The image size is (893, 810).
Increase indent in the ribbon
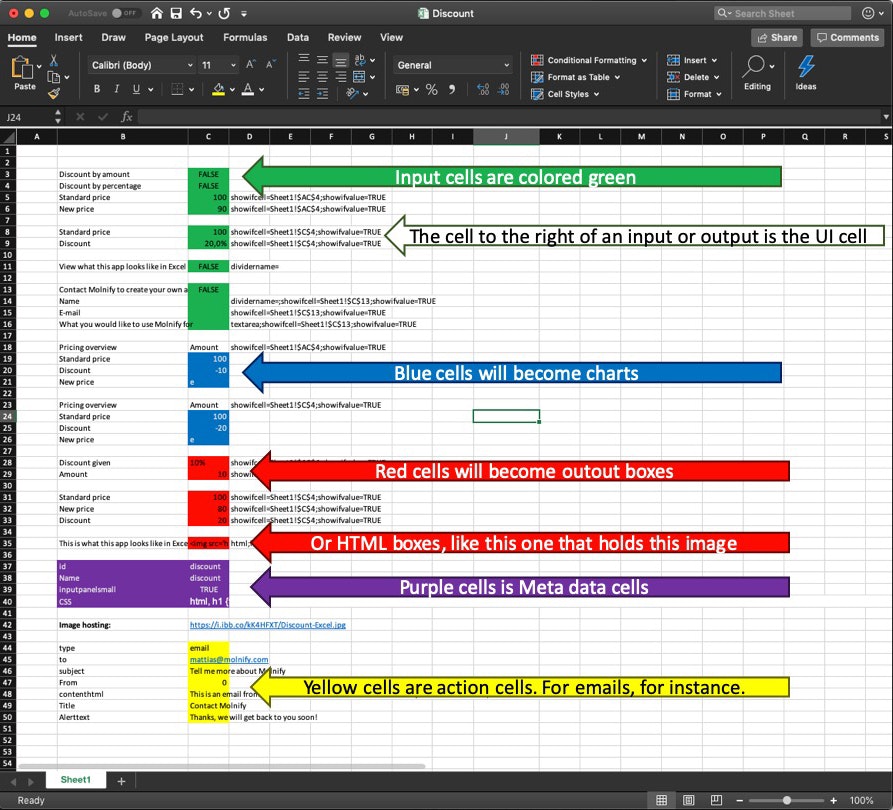coord(322,93)
